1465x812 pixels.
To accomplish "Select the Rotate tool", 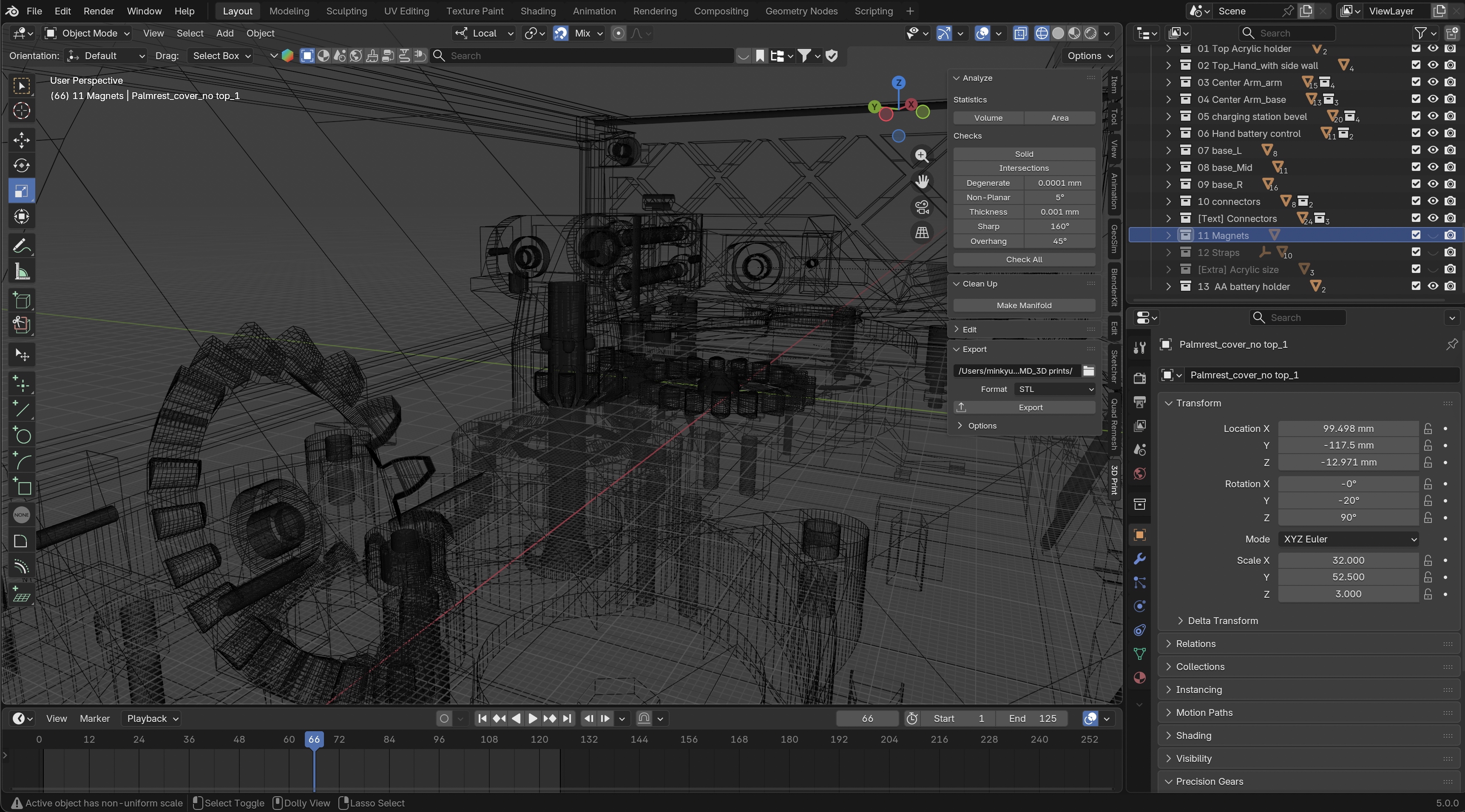I will [x=22, y=165].
